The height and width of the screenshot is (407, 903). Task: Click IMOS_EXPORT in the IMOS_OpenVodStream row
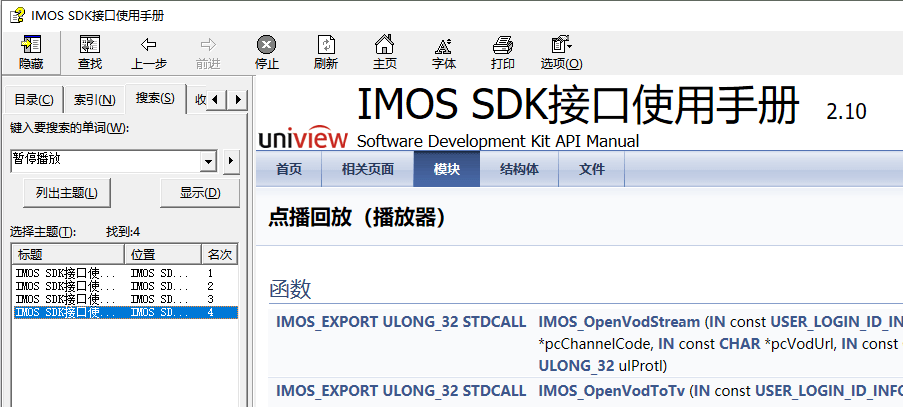[328, 322]
